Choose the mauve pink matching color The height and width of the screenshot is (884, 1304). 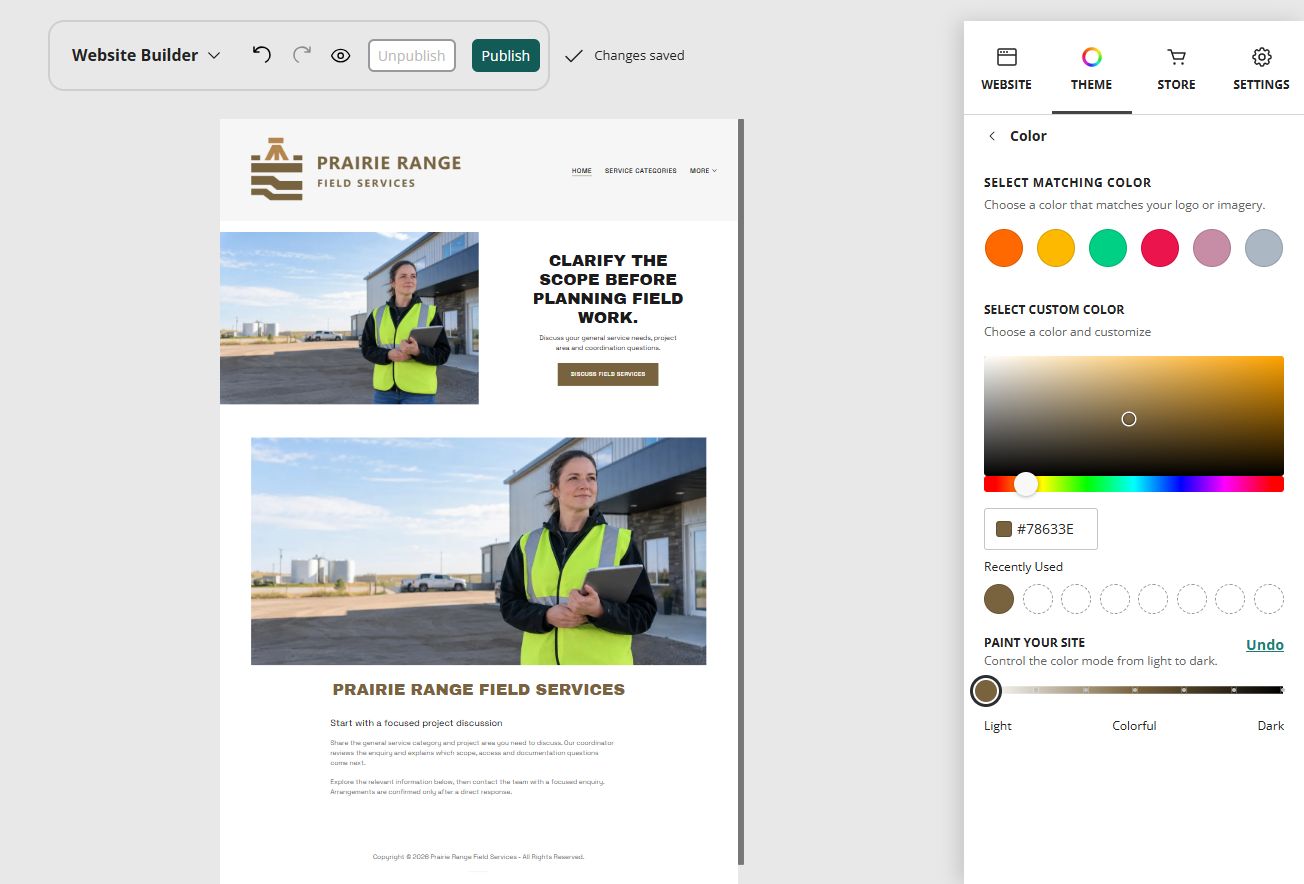1212,248
